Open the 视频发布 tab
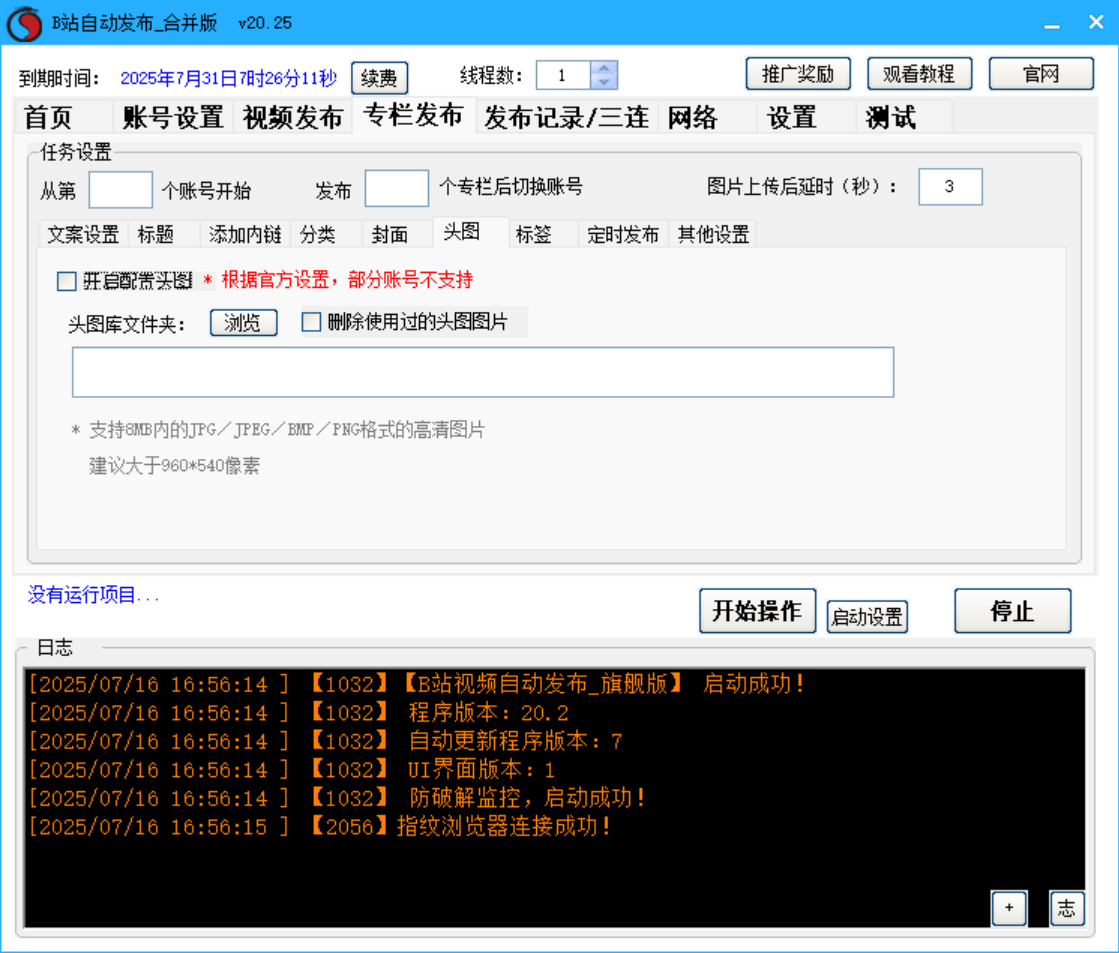 tap(293, 118)
